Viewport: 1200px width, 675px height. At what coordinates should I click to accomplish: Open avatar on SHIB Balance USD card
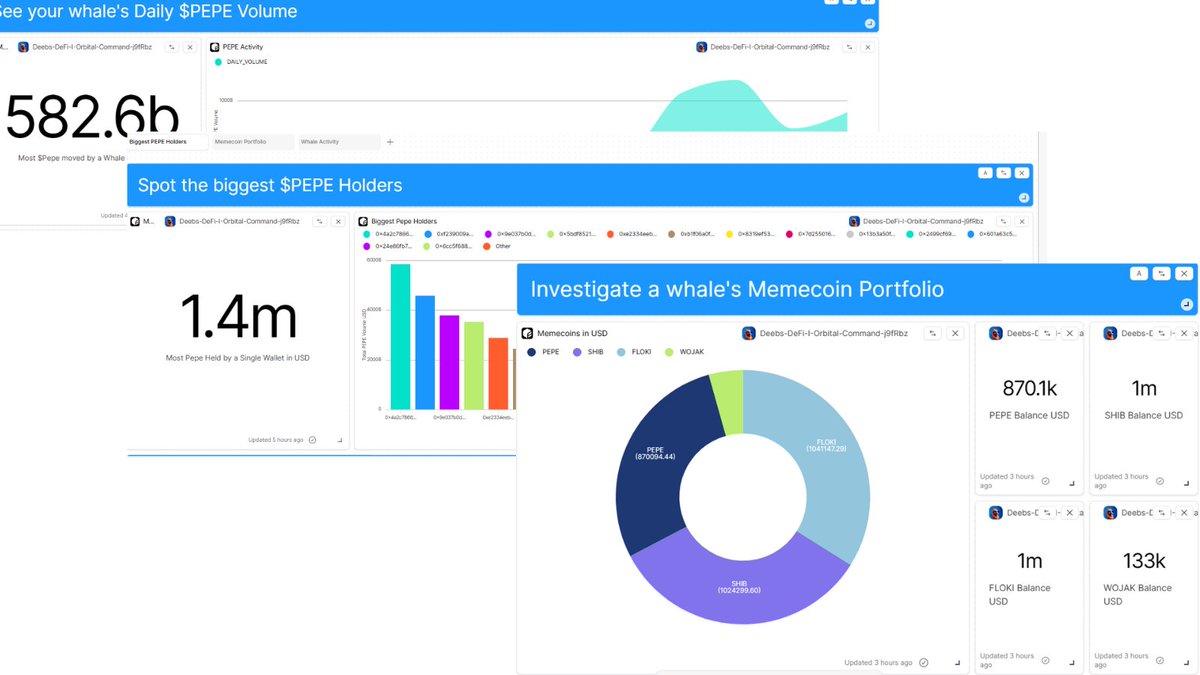point(1110,333)
